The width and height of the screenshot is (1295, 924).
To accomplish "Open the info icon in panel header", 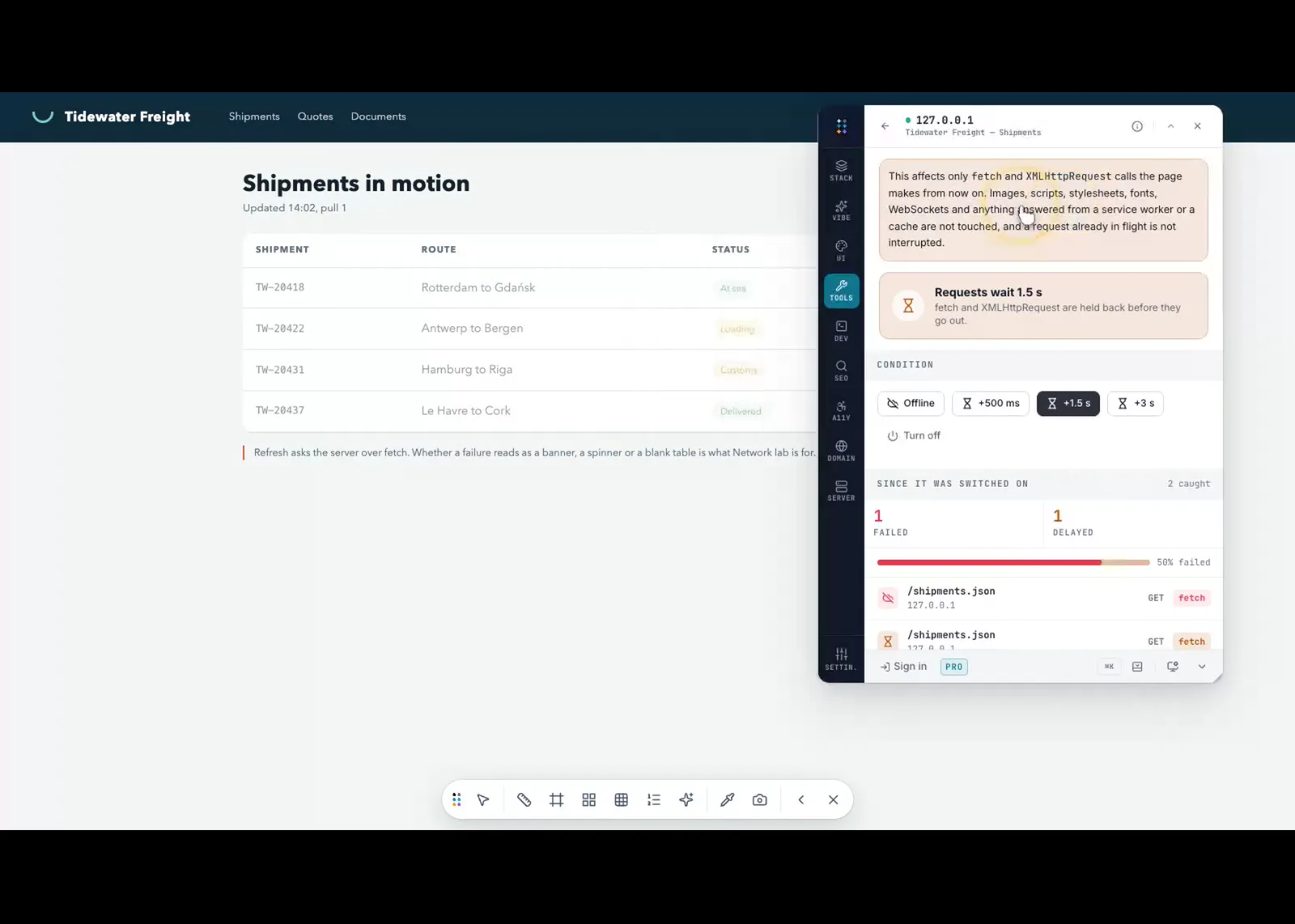I will coord(1137,126).
